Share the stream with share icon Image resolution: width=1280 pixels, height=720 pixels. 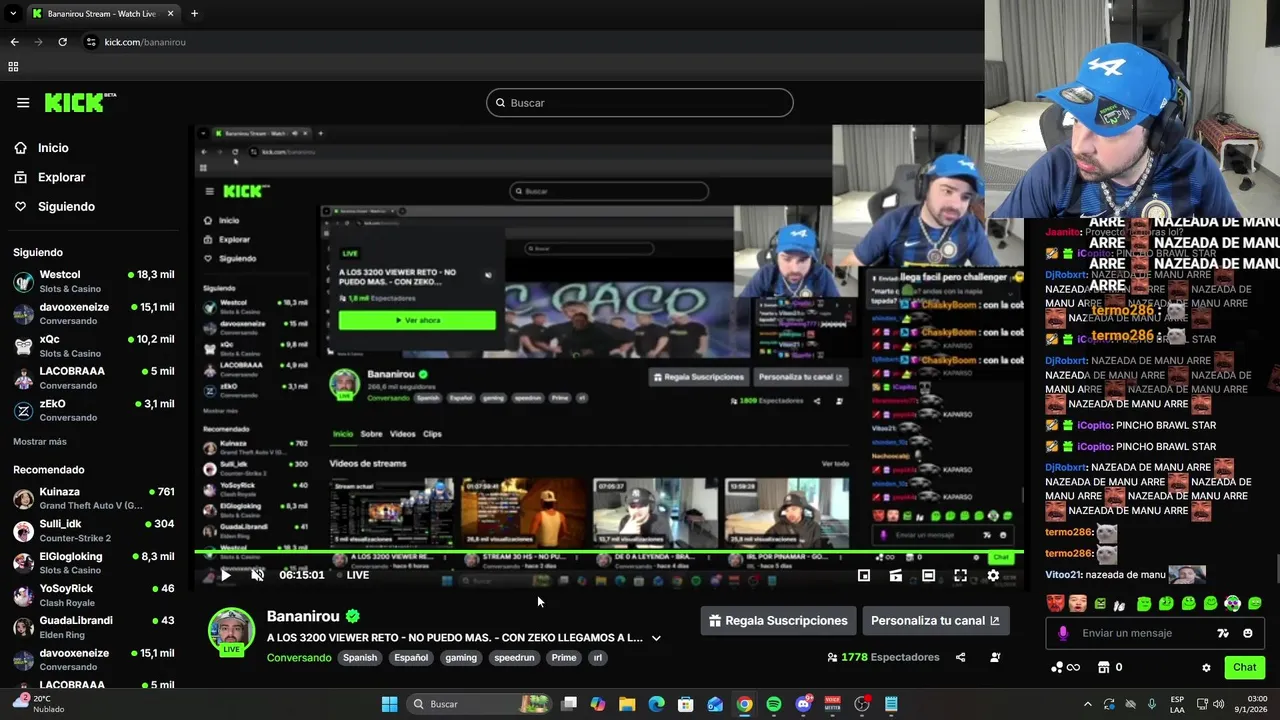click(x=961, y=657)
